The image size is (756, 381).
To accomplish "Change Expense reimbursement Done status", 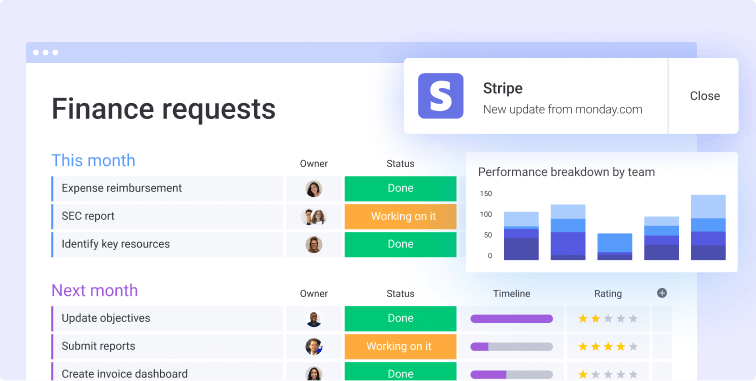I will click(x=400, y=189).
